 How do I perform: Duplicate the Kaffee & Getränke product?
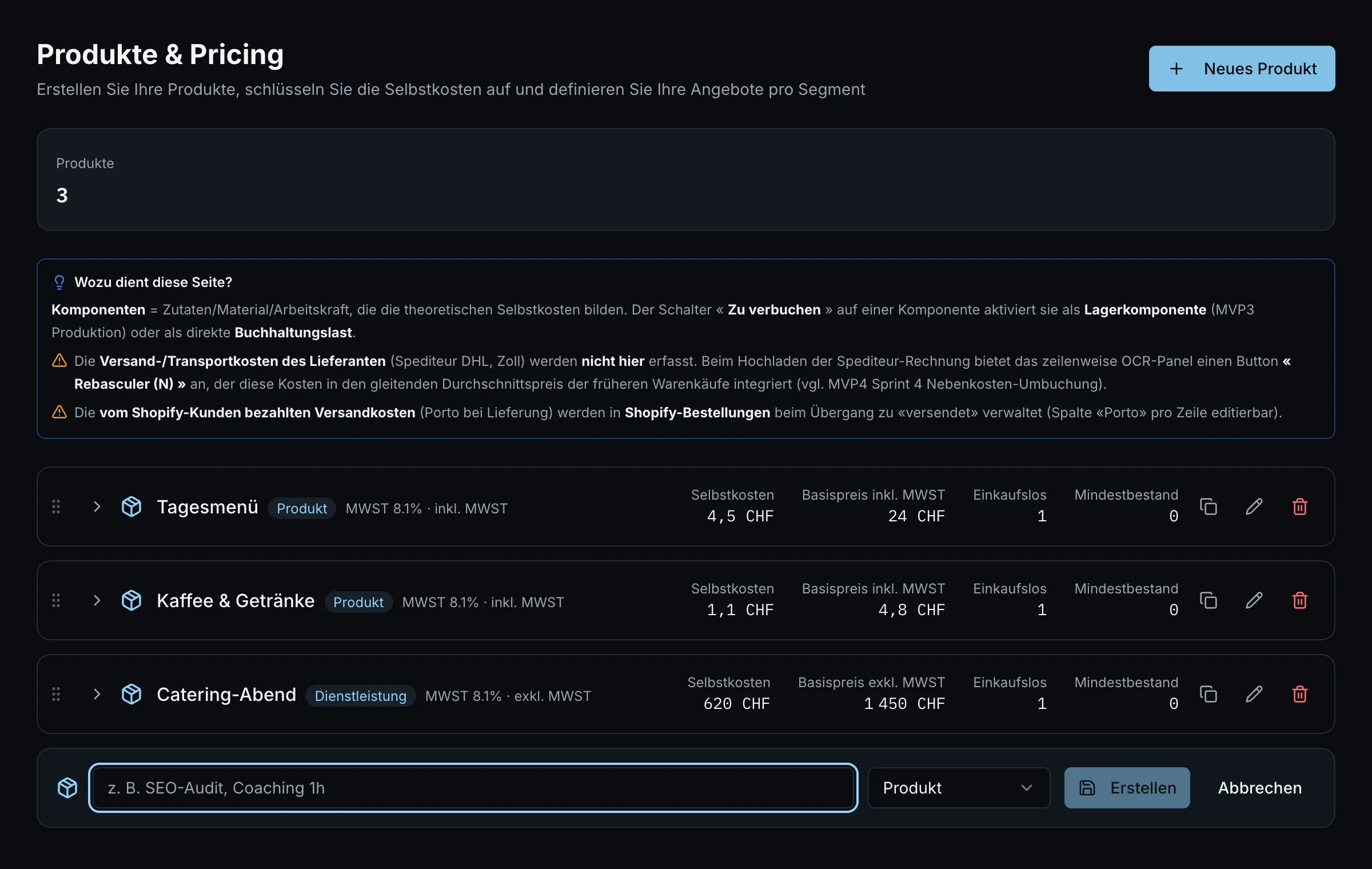point(1208,600)
